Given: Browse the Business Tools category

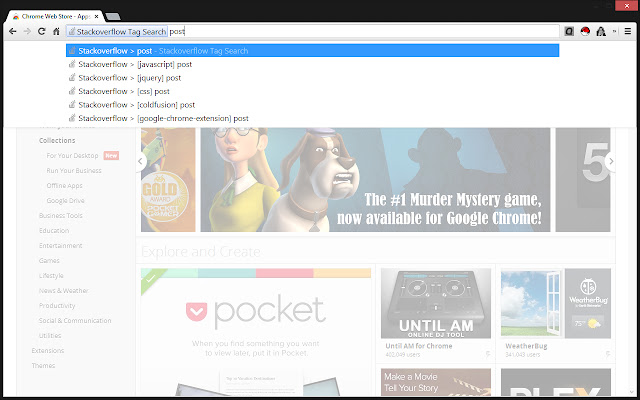Looking at the screenshot, I should tap(60, 216).
